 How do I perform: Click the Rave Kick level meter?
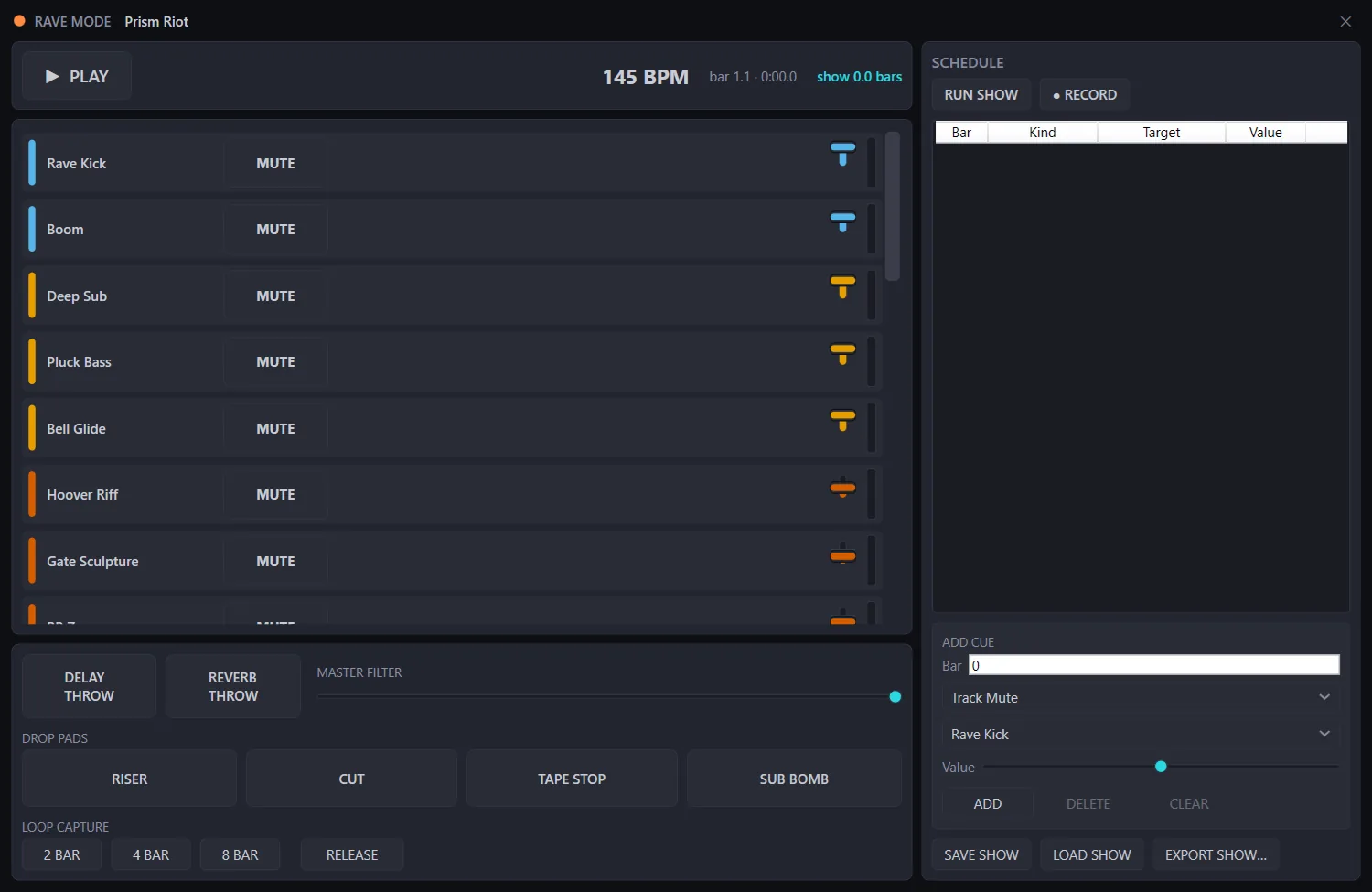point(871,163)
